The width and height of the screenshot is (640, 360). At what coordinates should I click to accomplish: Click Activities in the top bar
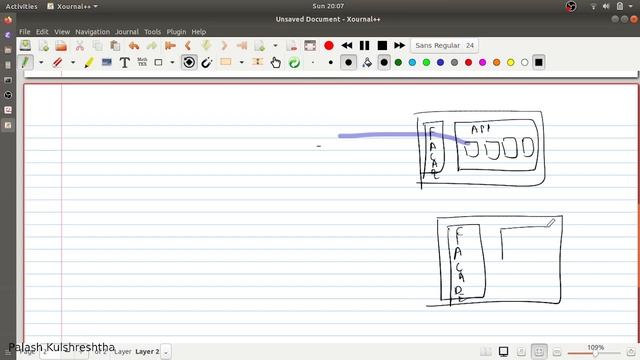coord(21,6)
